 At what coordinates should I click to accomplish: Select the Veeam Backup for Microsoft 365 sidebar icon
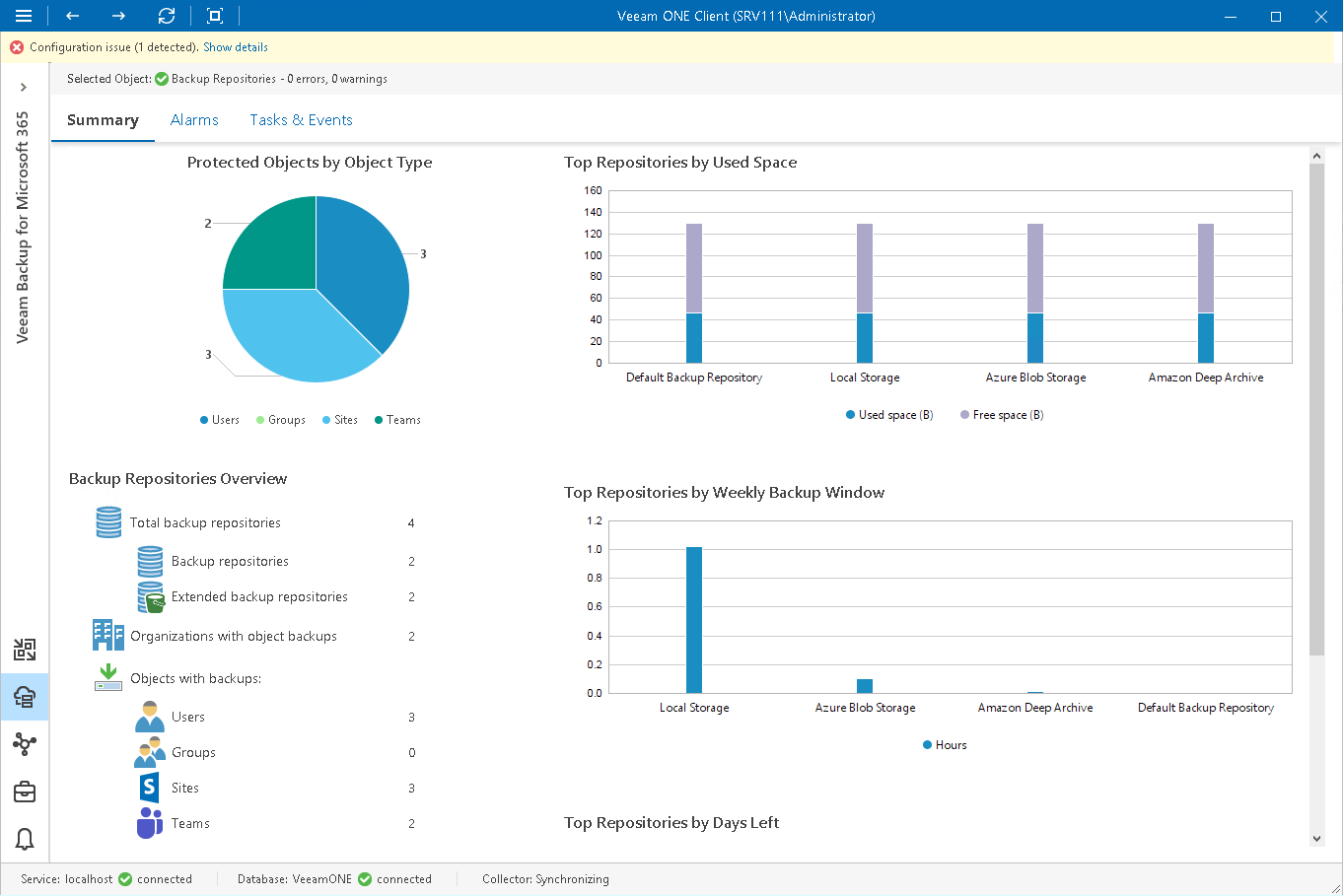25,697
